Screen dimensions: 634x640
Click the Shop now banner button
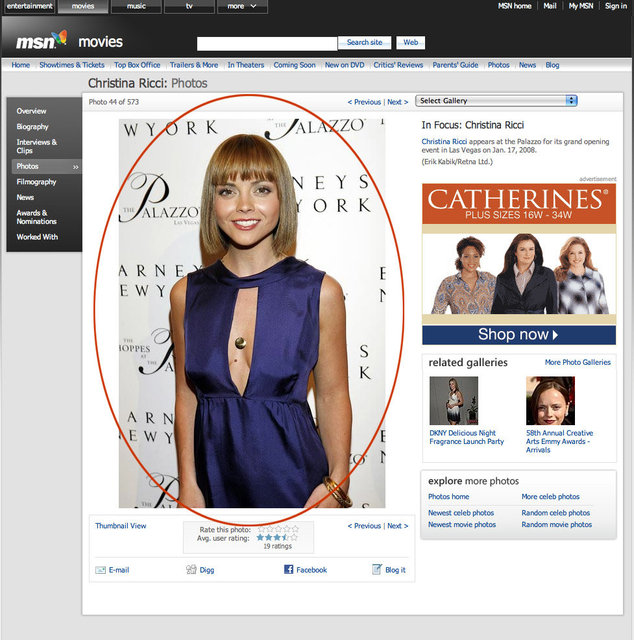tap(518, 335)
